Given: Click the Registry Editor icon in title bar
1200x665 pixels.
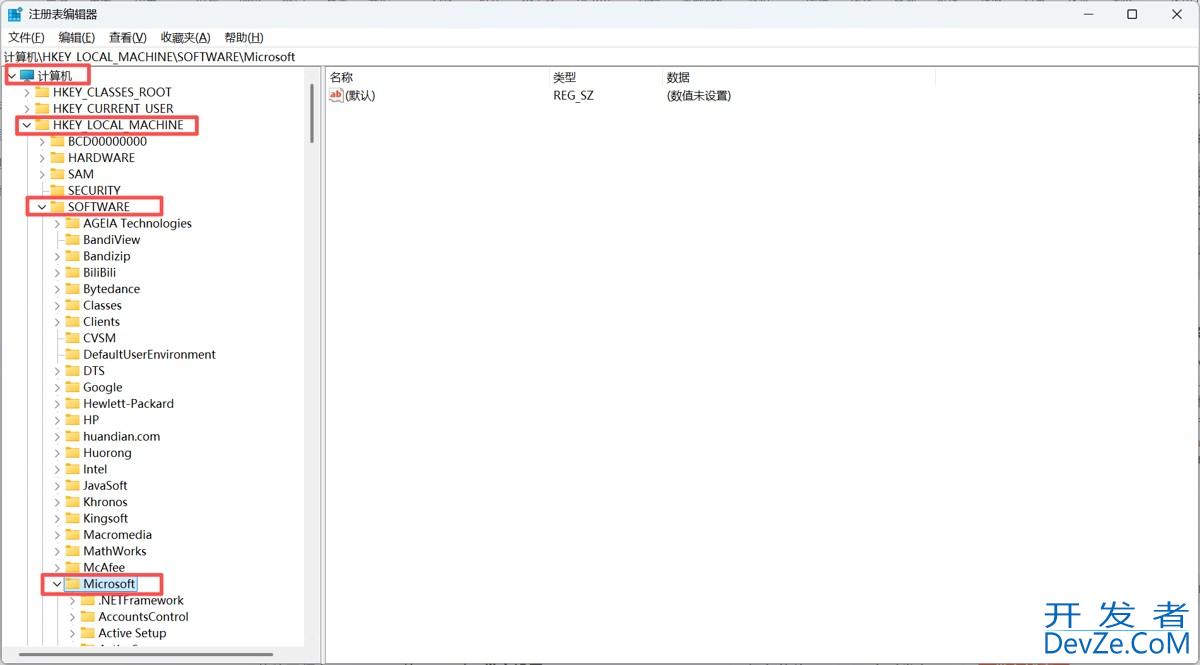Looking at the screenshot, I should tap(14, 14).
